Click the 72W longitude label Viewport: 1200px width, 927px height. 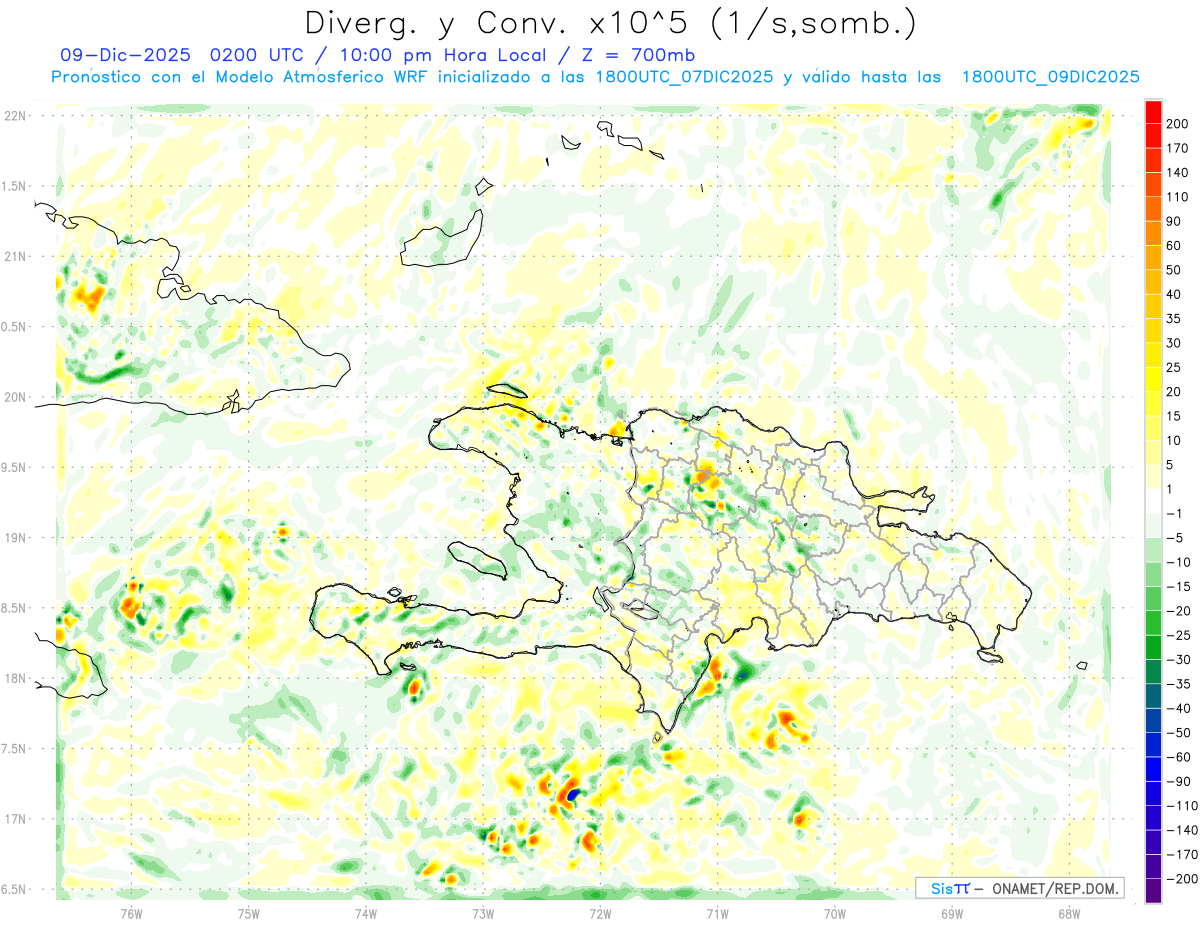pos(600,913)
